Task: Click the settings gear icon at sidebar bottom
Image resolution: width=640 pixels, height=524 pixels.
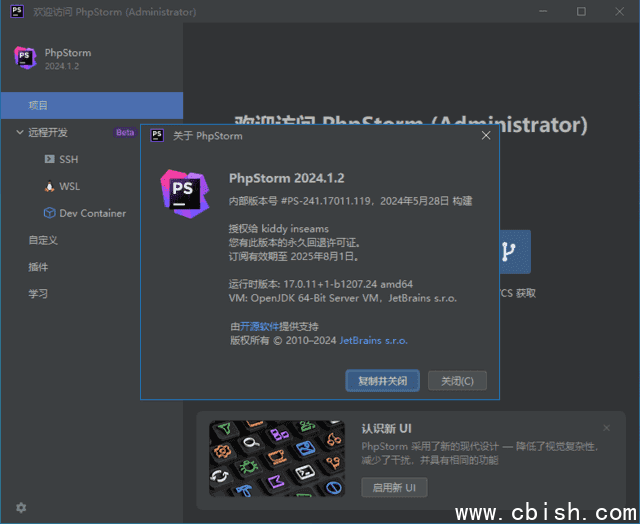Action: pyautogui.click(x=21, y=507)
